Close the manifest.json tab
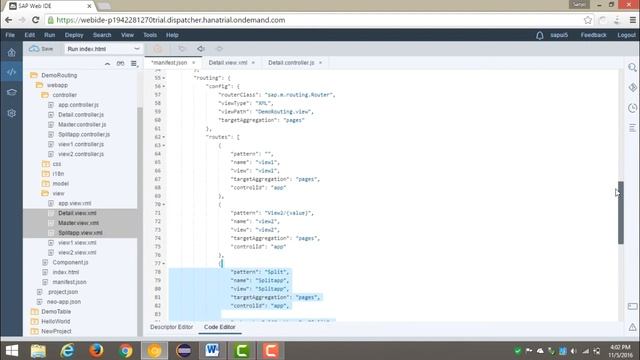The width and height of the screenshot is (640, 360). 193,62
